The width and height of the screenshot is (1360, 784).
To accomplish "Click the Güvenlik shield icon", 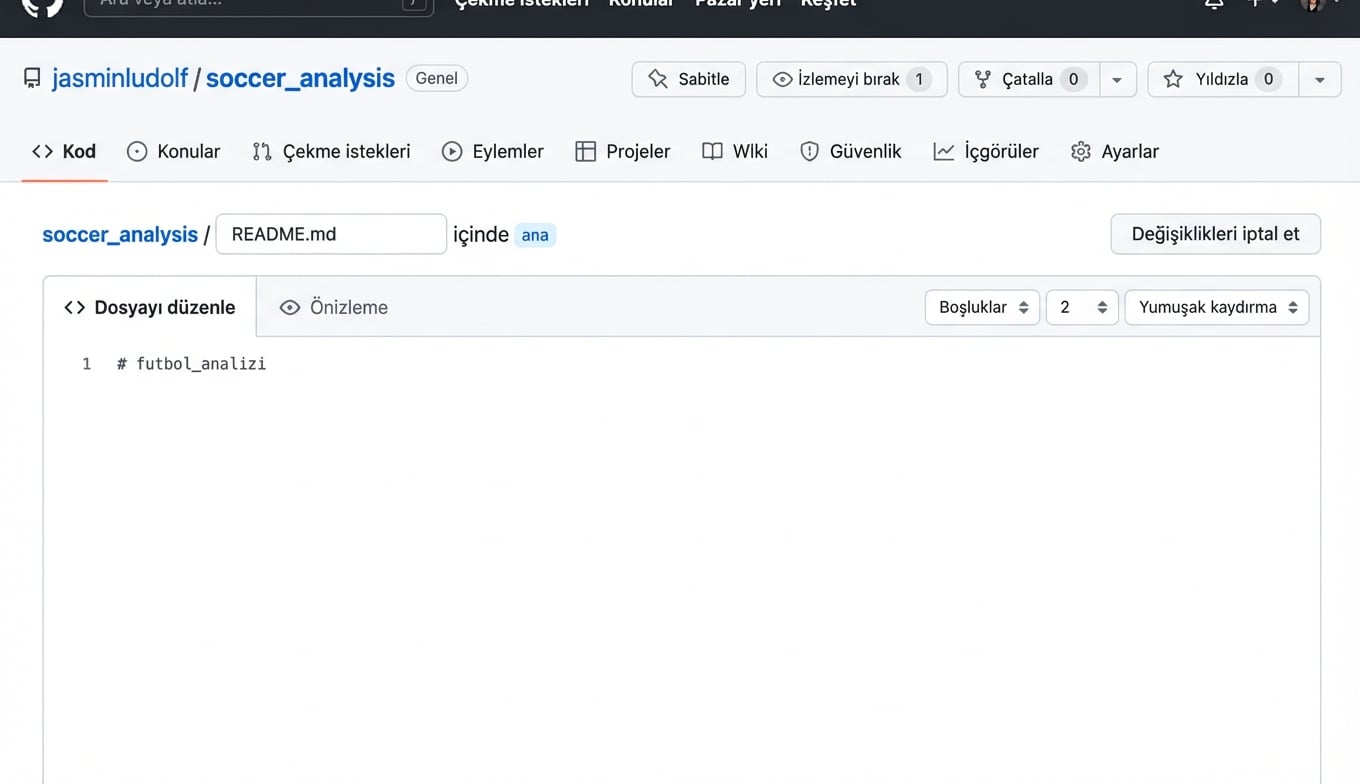I will tap(809, 151).
